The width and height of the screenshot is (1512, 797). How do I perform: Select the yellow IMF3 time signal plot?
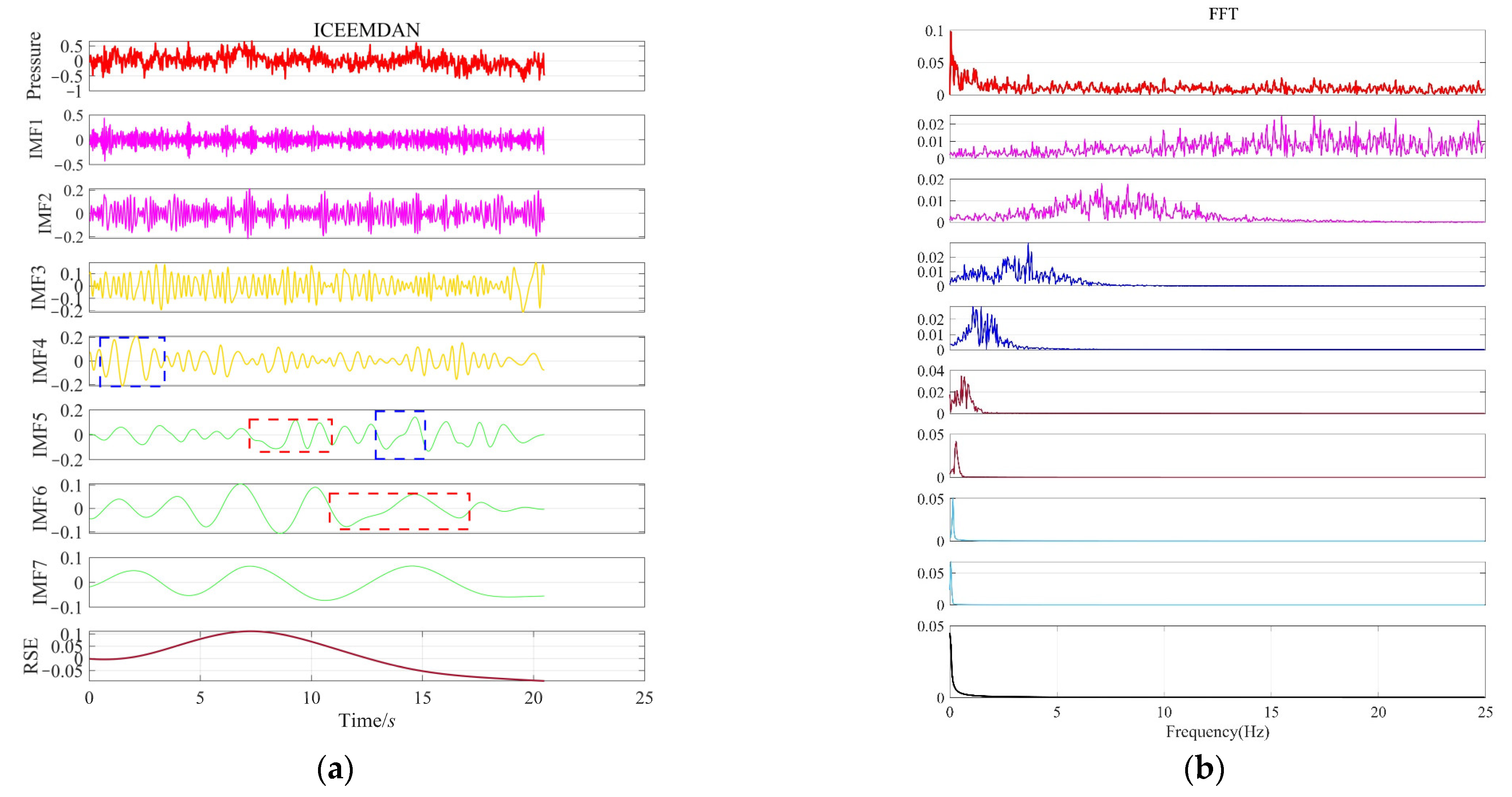(317, 287)
